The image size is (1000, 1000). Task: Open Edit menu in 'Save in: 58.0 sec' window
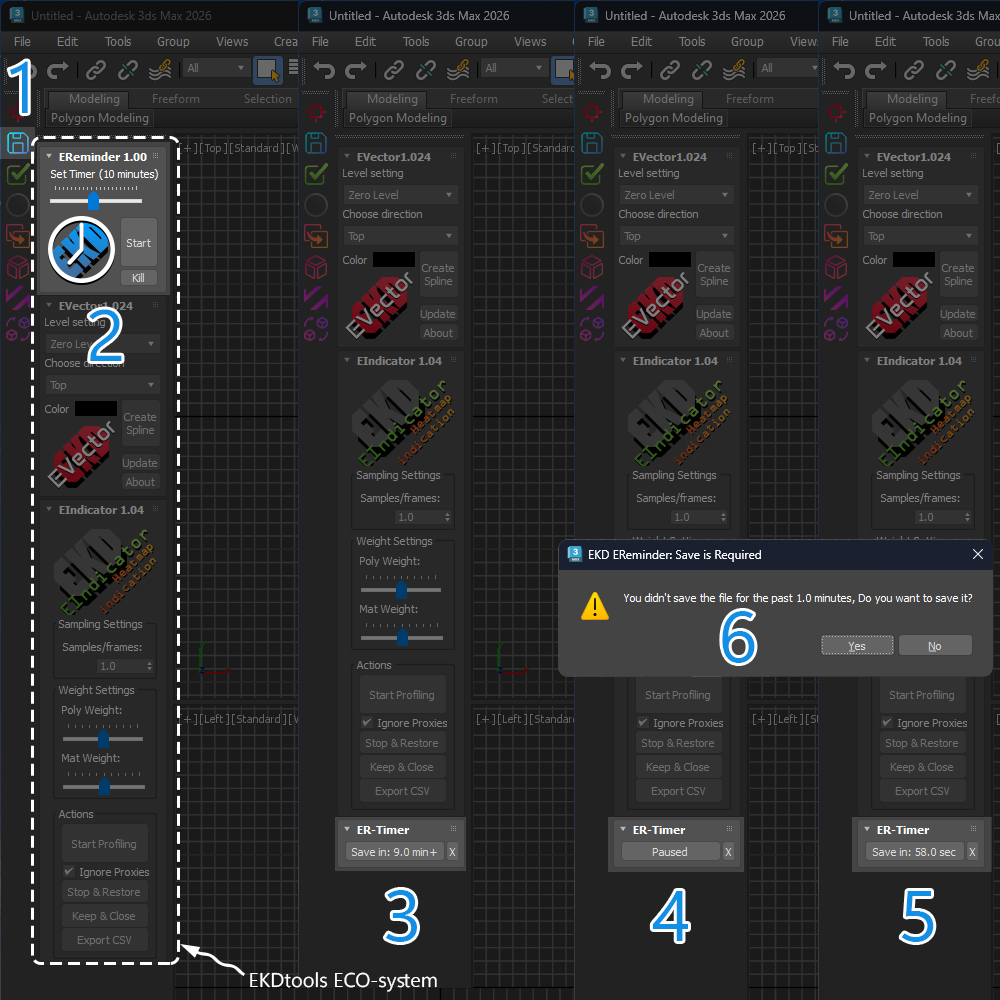pos(885,41)
